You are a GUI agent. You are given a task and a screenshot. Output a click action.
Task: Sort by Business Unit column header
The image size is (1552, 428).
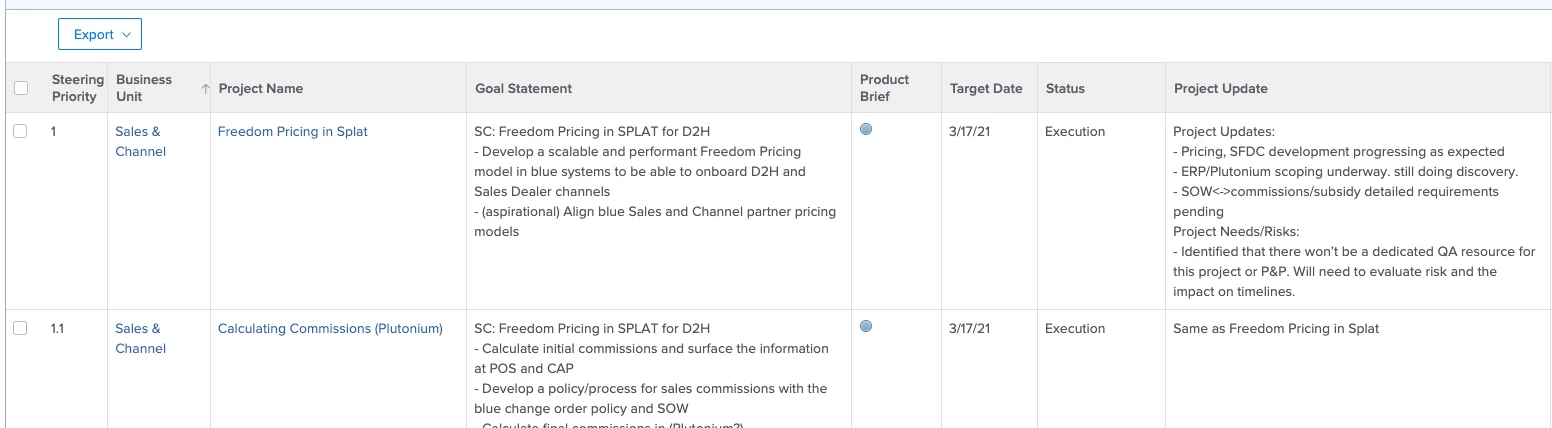tap(144, 88)
